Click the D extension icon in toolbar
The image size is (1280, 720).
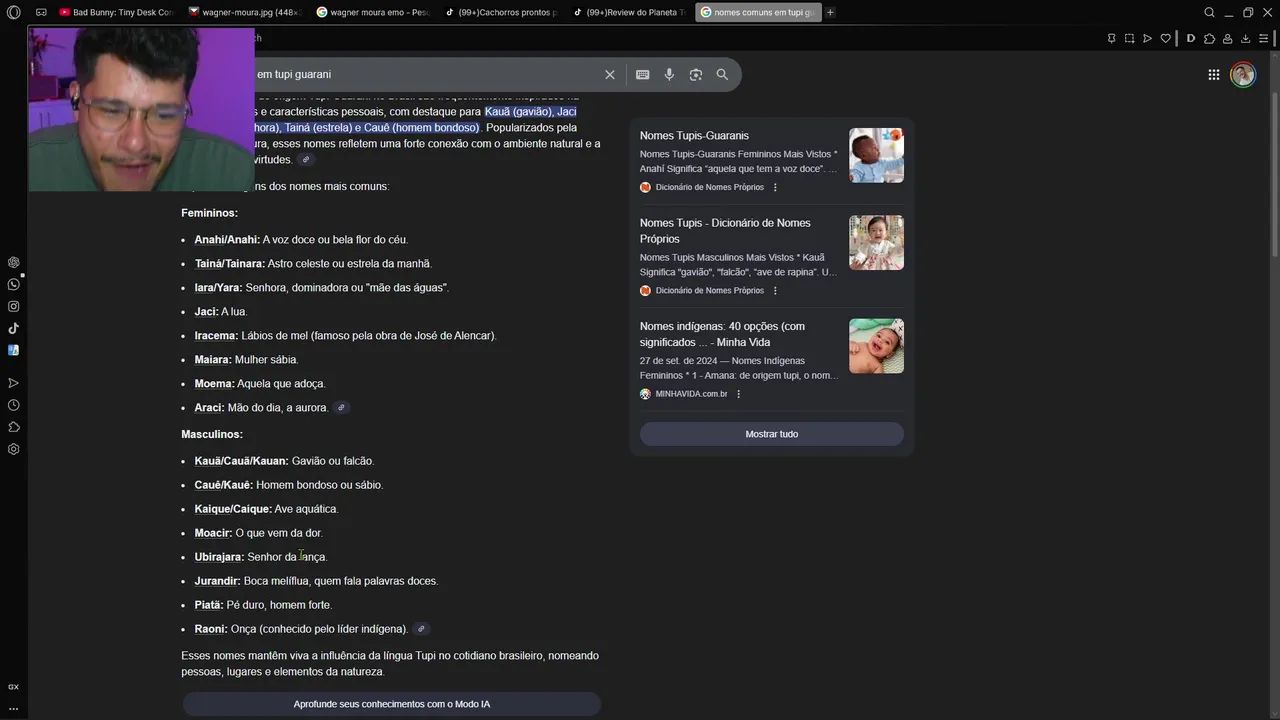tap(1190, 38)
